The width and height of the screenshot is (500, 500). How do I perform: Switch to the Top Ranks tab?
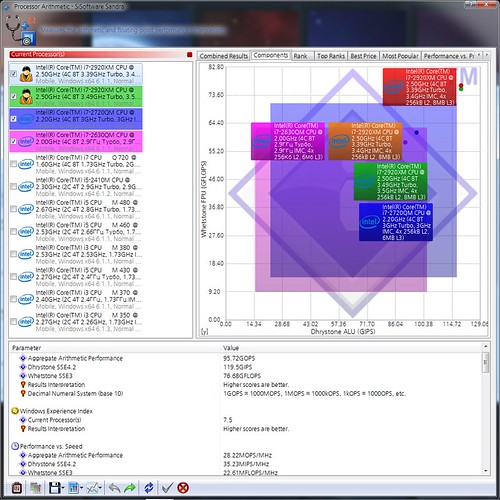tap(331, 56)
